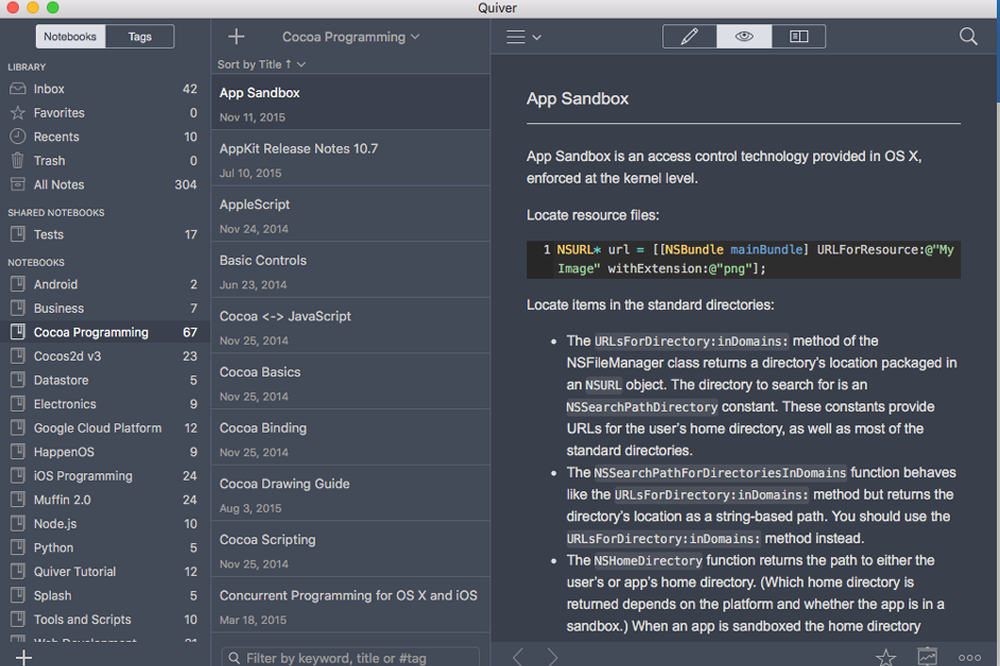Click the Android notebook icon
Screen dimensions: 1000x666
18,284
